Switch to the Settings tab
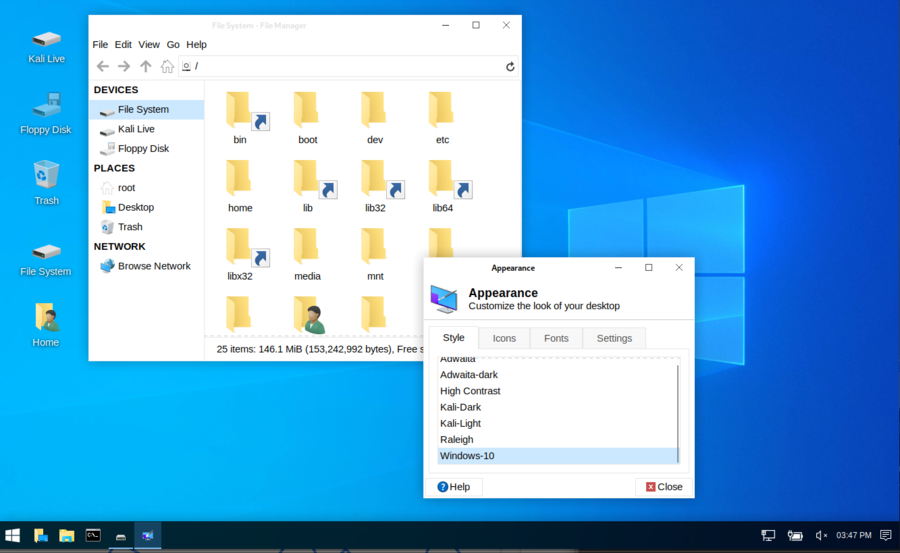The height and width of the screenshot is (553, 900). tap(614, 338)
